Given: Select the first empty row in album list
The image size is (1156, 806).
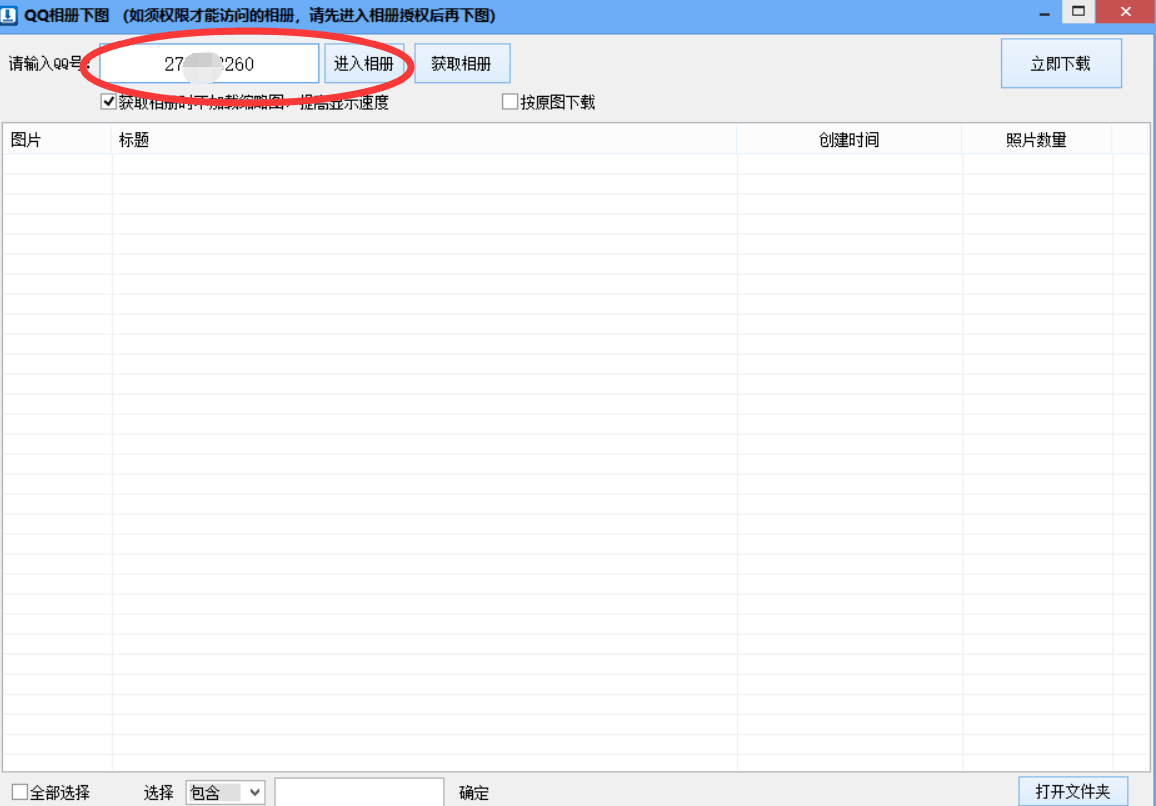Looking at the screenshot, I should [575, 164].
